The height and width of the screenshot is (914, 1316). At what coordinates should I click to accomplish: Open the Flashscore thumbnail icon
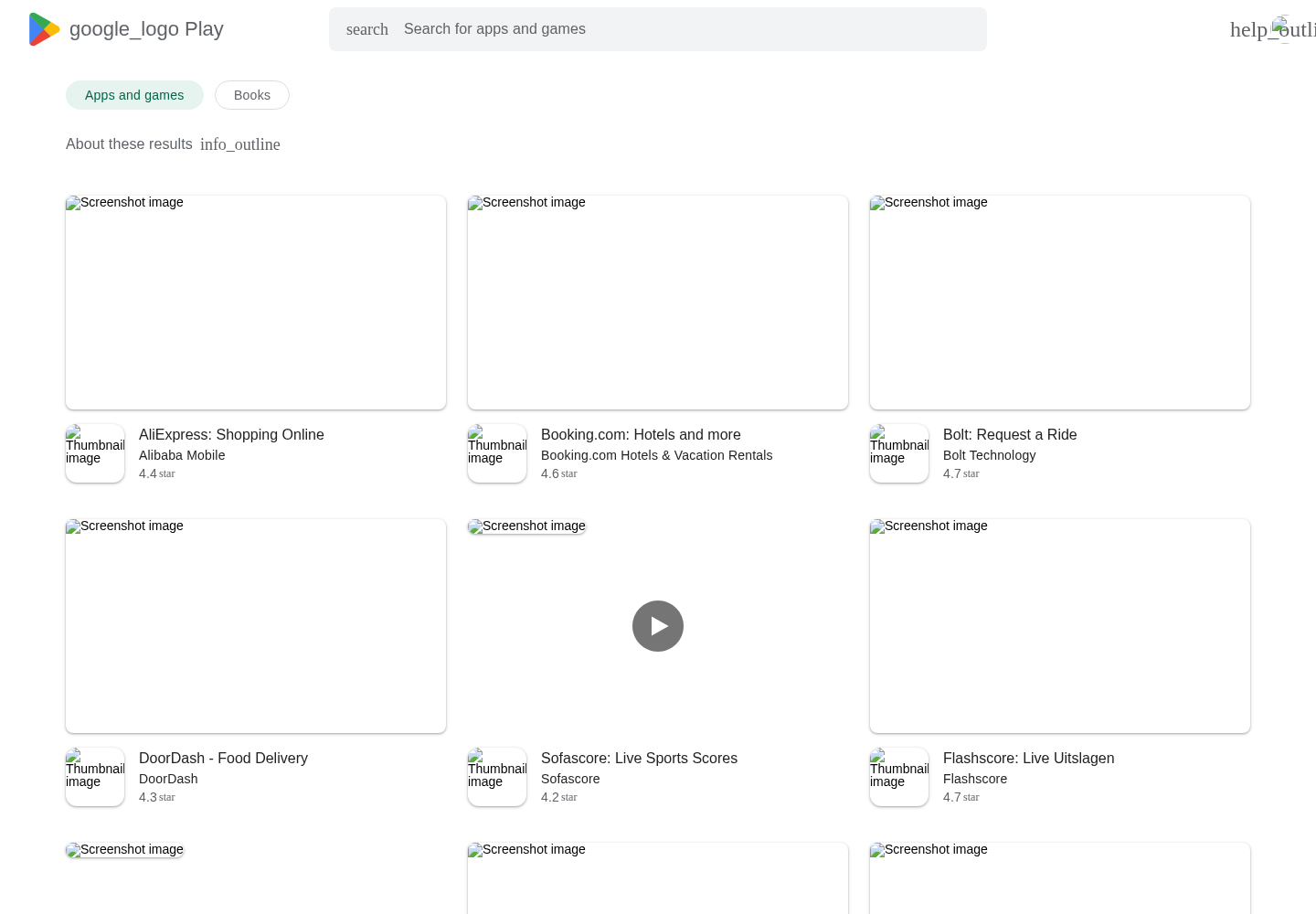point(899,777)
